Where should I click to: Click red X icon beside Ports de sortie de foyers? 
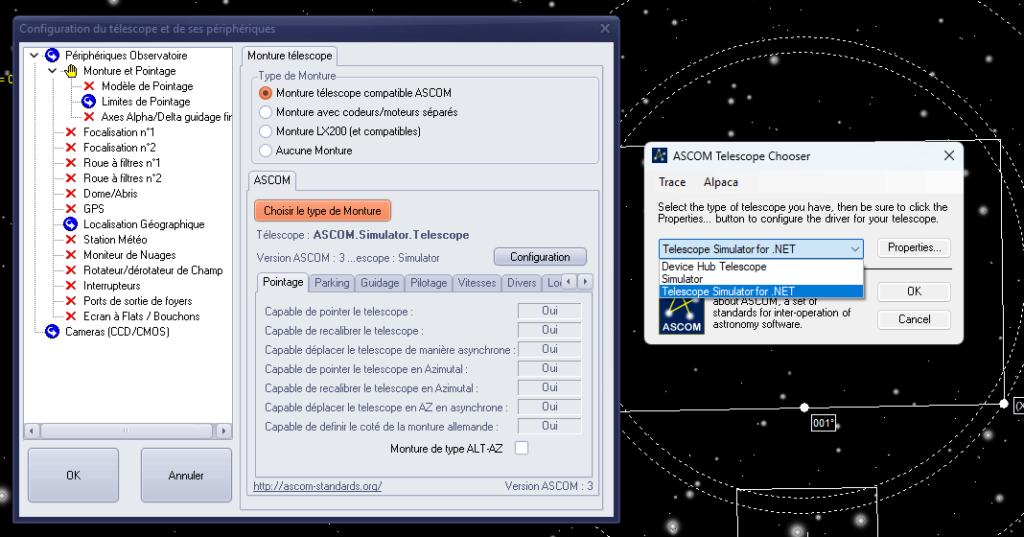[71, 301]
